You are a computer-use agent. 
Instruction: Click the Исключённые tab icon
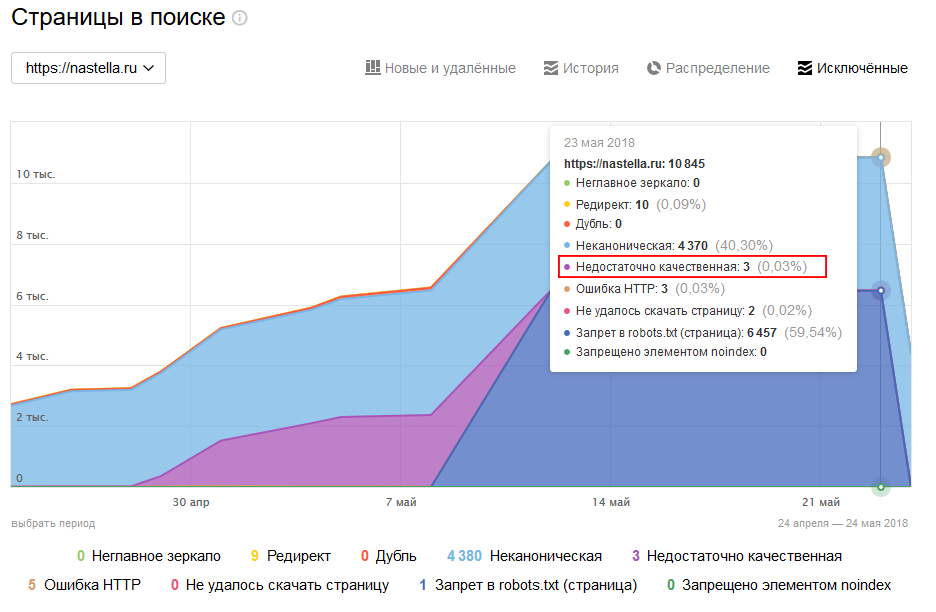[804, 68]
